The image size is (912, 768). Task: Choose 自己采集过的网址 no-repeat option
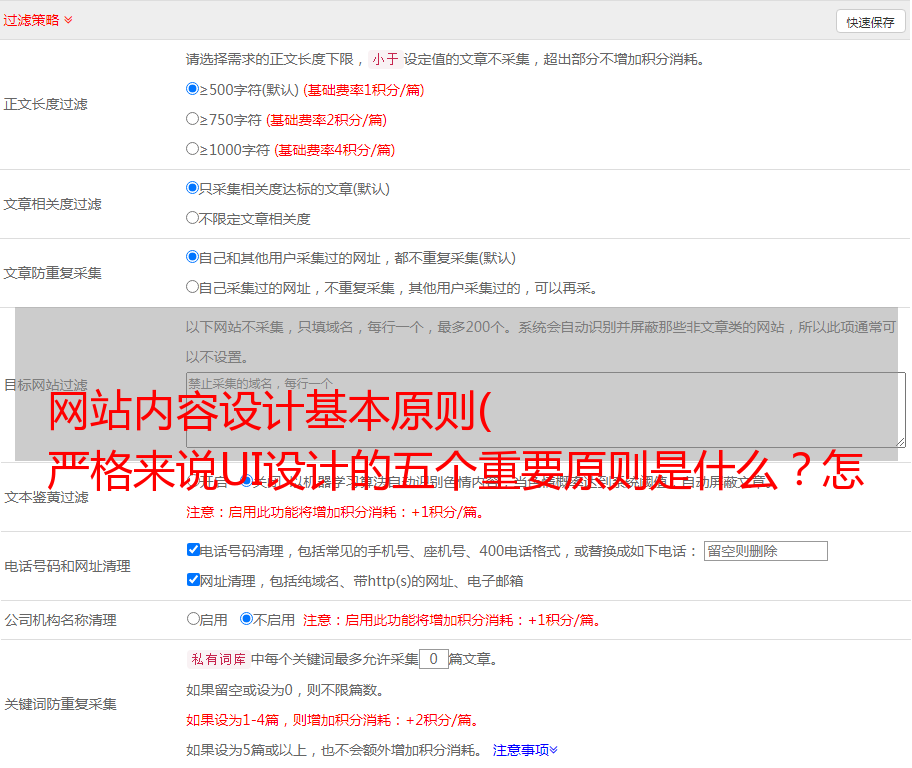coord(193,287)
